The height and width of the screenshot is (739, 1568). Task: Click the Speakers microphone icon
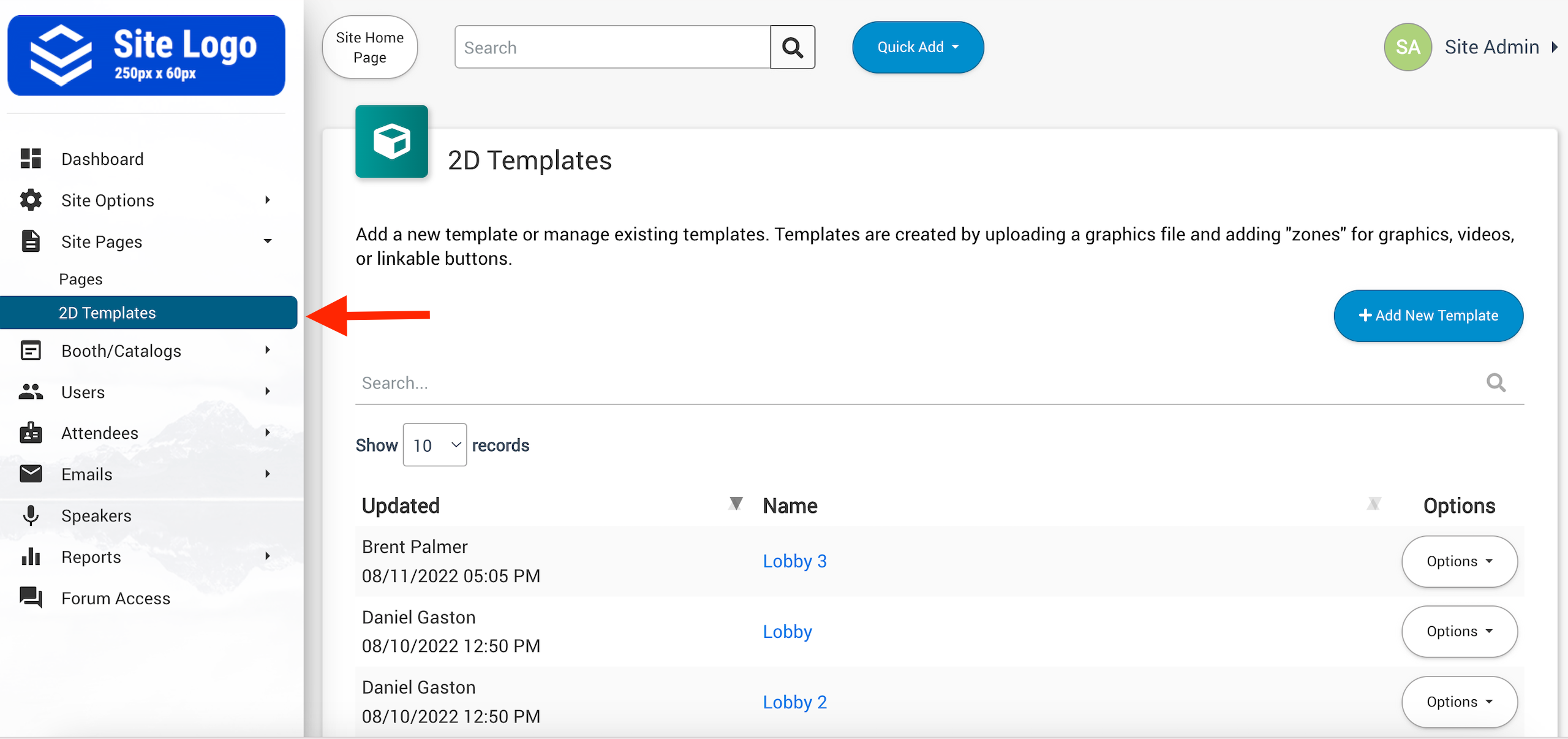point(31,515)
